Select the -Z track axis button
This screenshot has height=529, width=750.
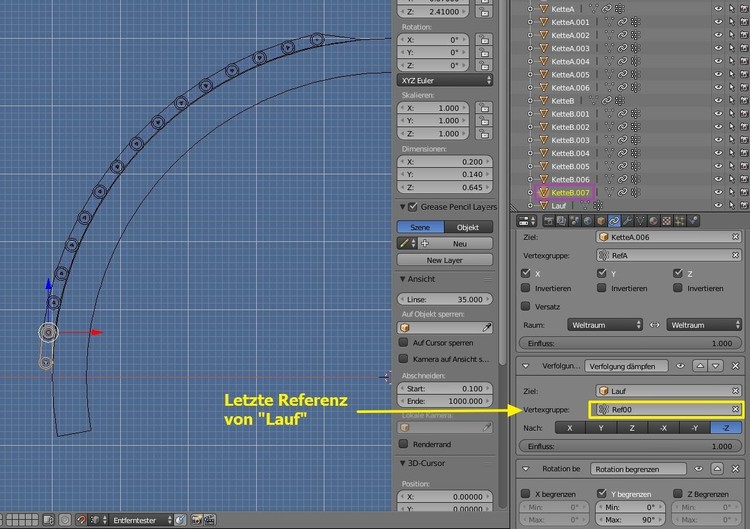coord(726,428)
